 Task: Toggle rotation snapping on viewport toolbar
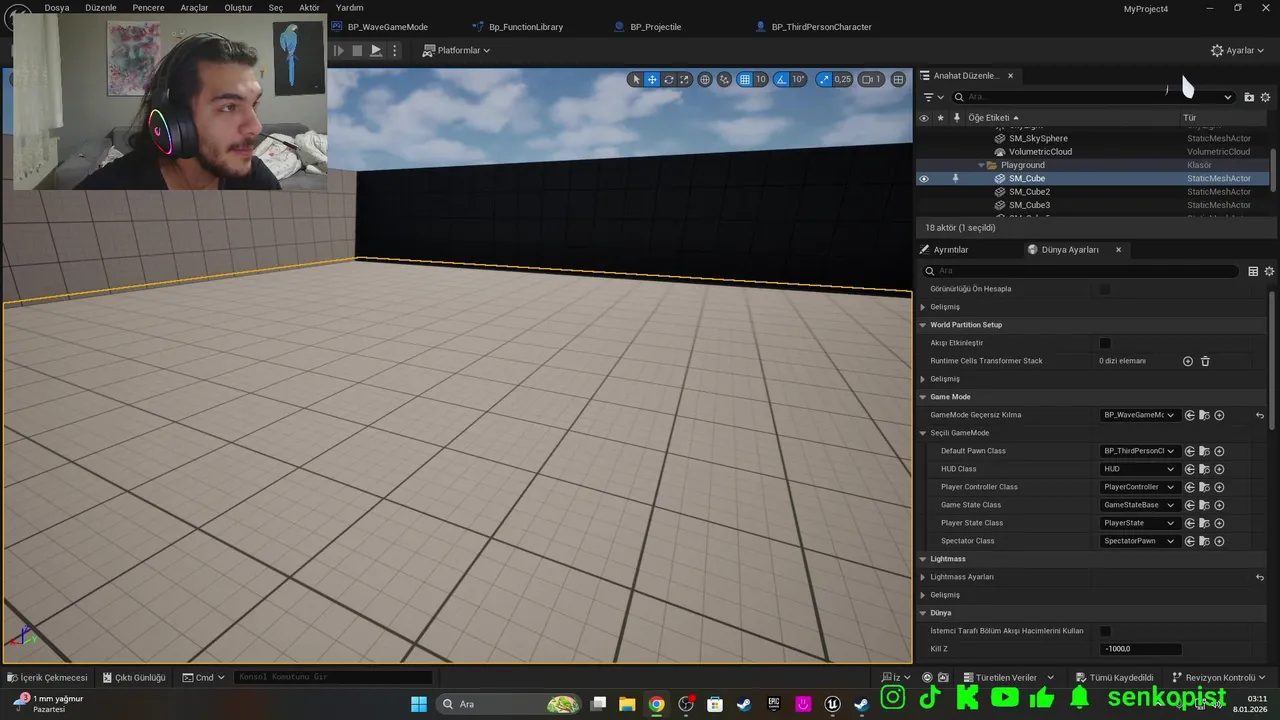click(782, 80)
